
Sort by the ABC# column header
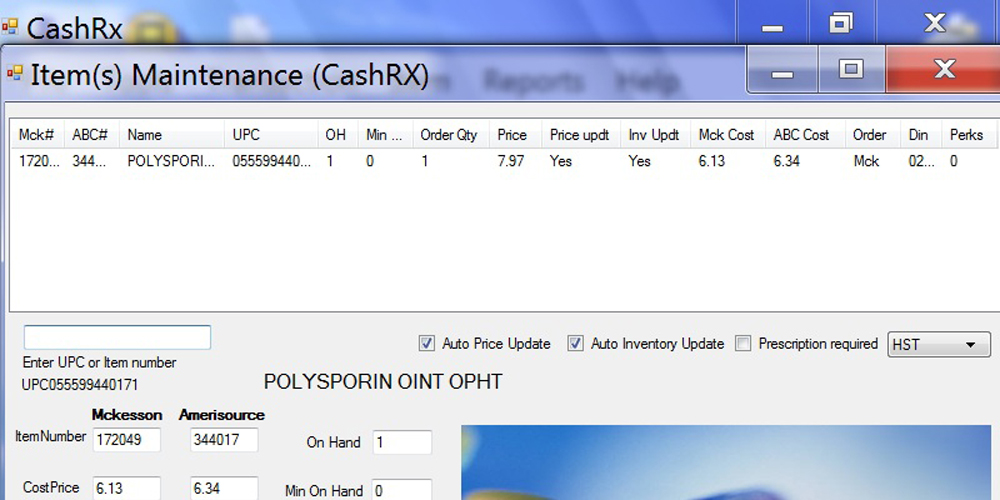[x=92, y=135]
